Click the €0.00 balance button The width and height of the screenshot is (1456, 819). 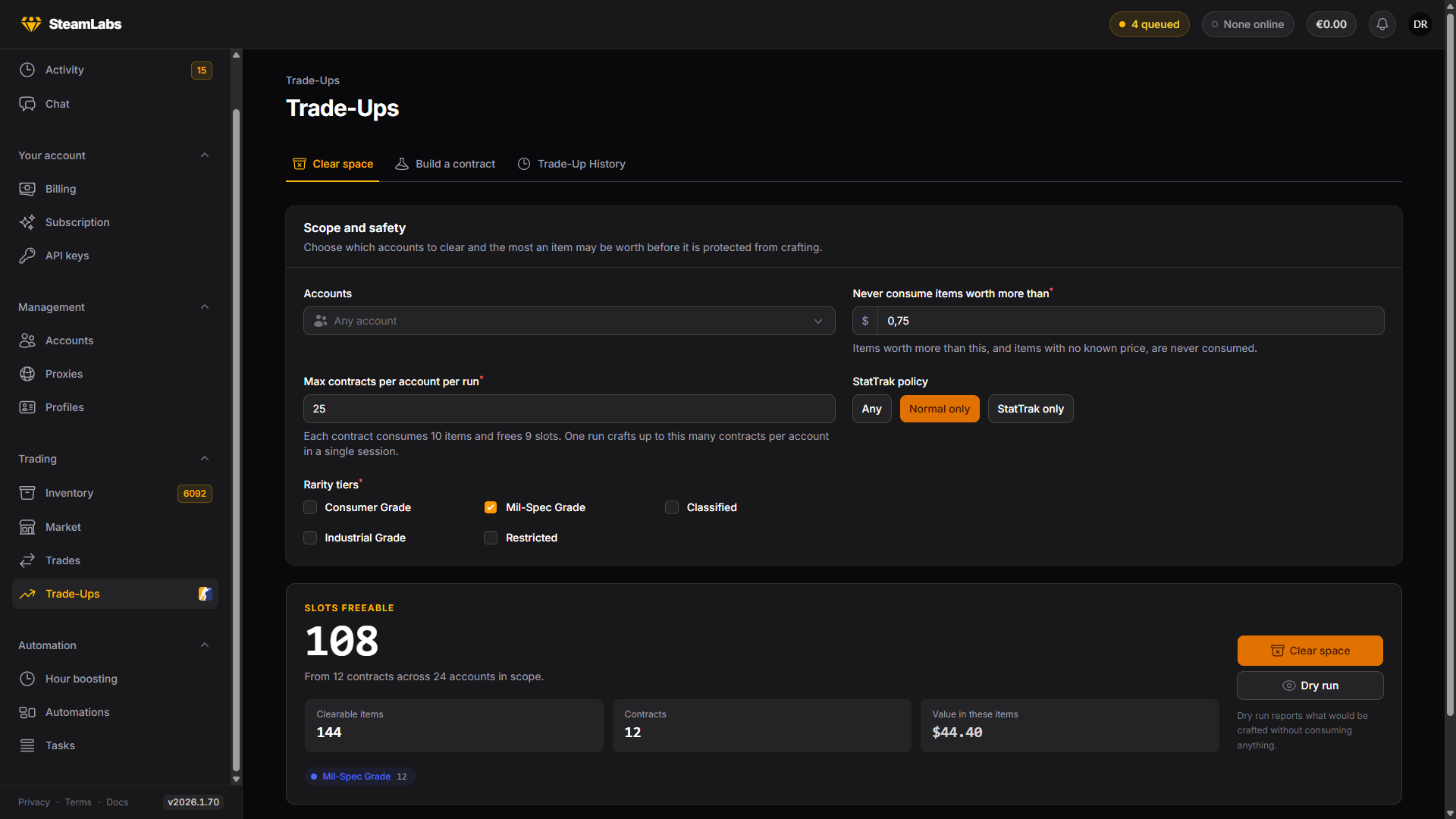point(1332,24)
